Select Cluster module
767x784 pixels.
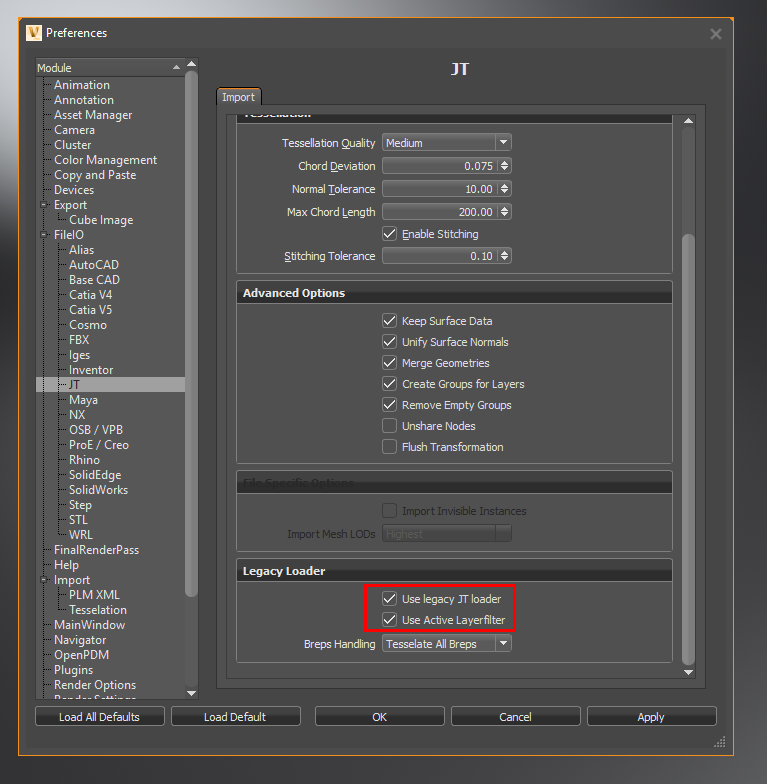pyautogui.click(x=72, y=145)
